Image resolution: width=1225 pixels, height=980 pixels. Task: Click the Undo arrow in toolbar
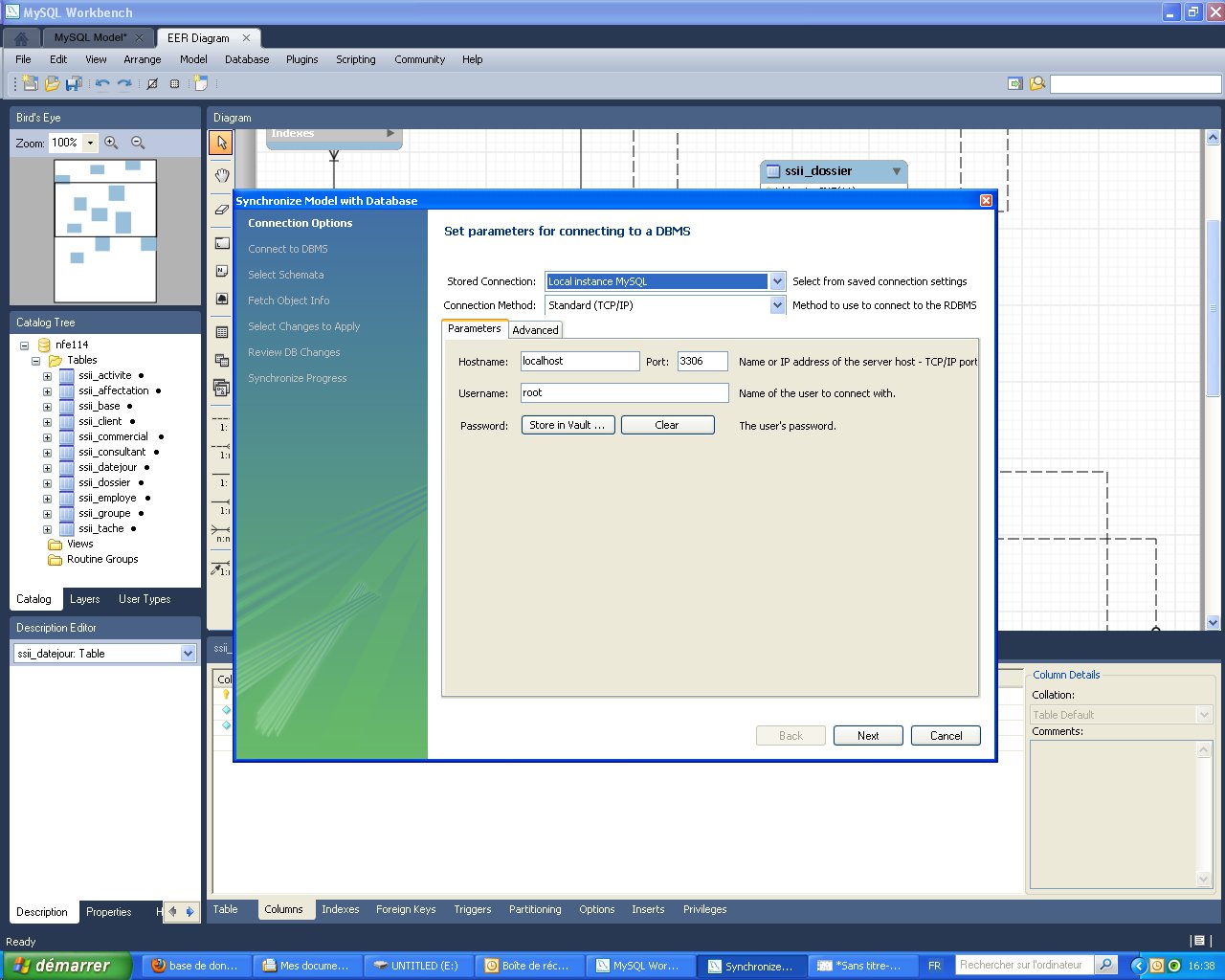(x=102, y=83)
